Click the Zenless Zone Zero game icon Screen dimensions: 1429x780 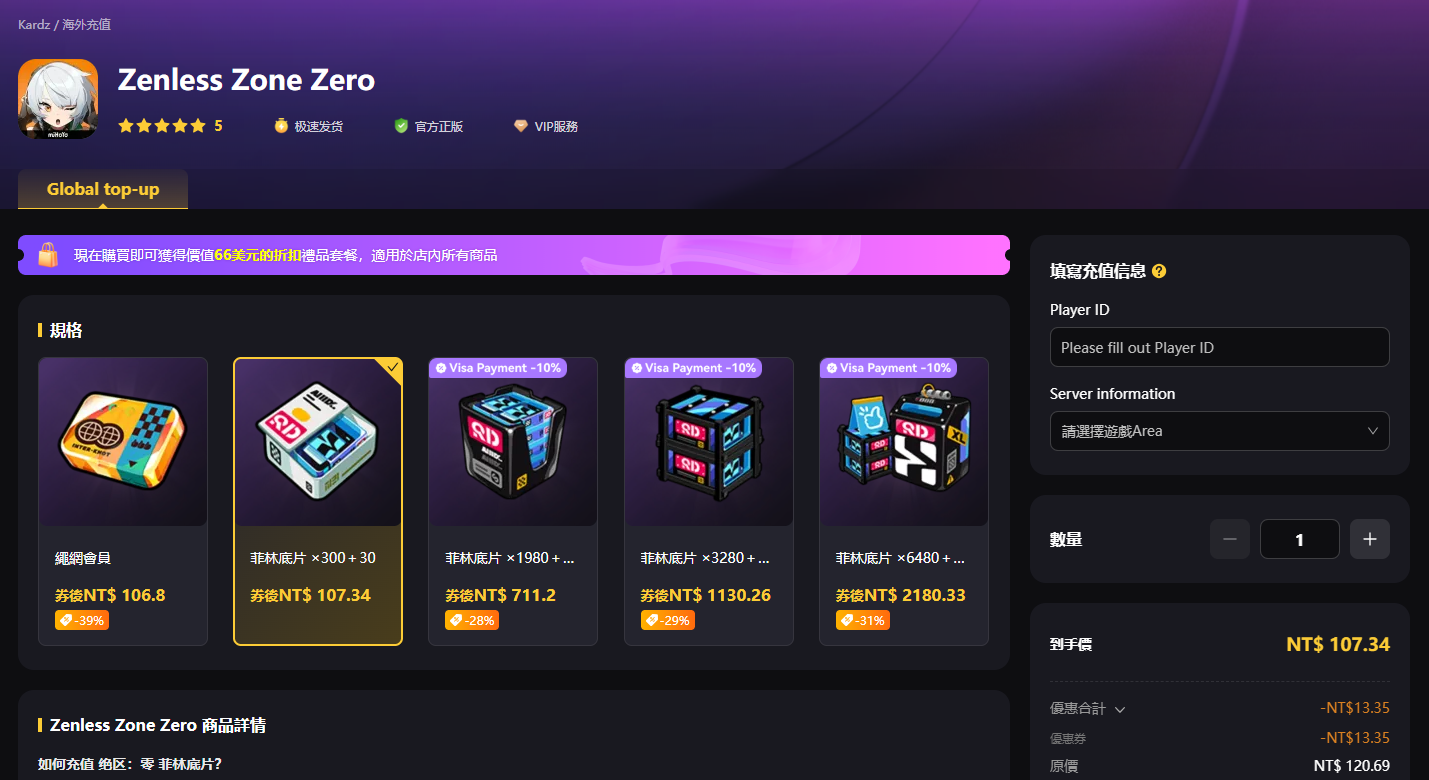(58, 99)
